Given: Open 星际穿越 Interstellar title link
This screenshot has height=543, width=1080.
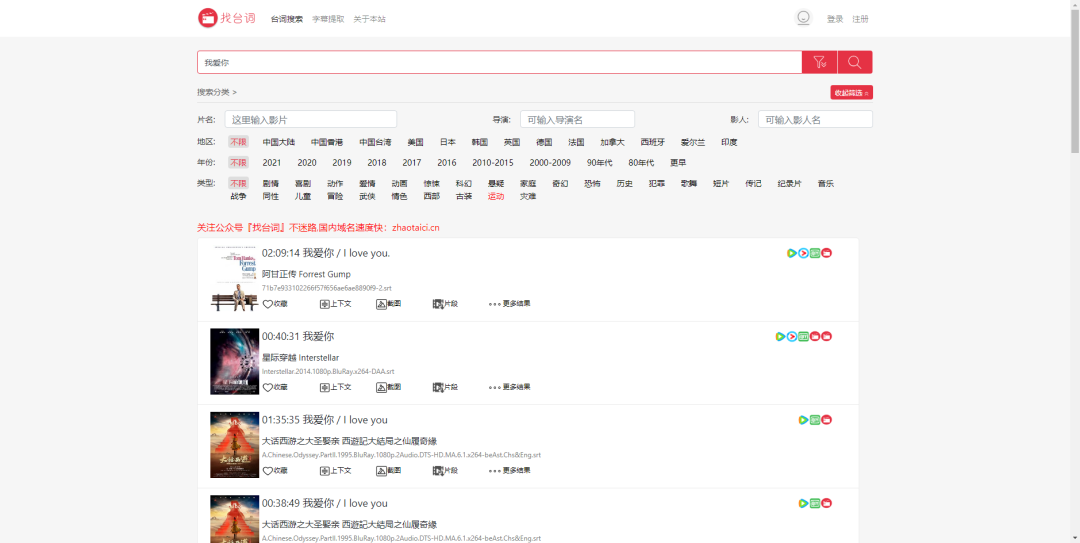Looking at the screenshot, I should [300, 358].
